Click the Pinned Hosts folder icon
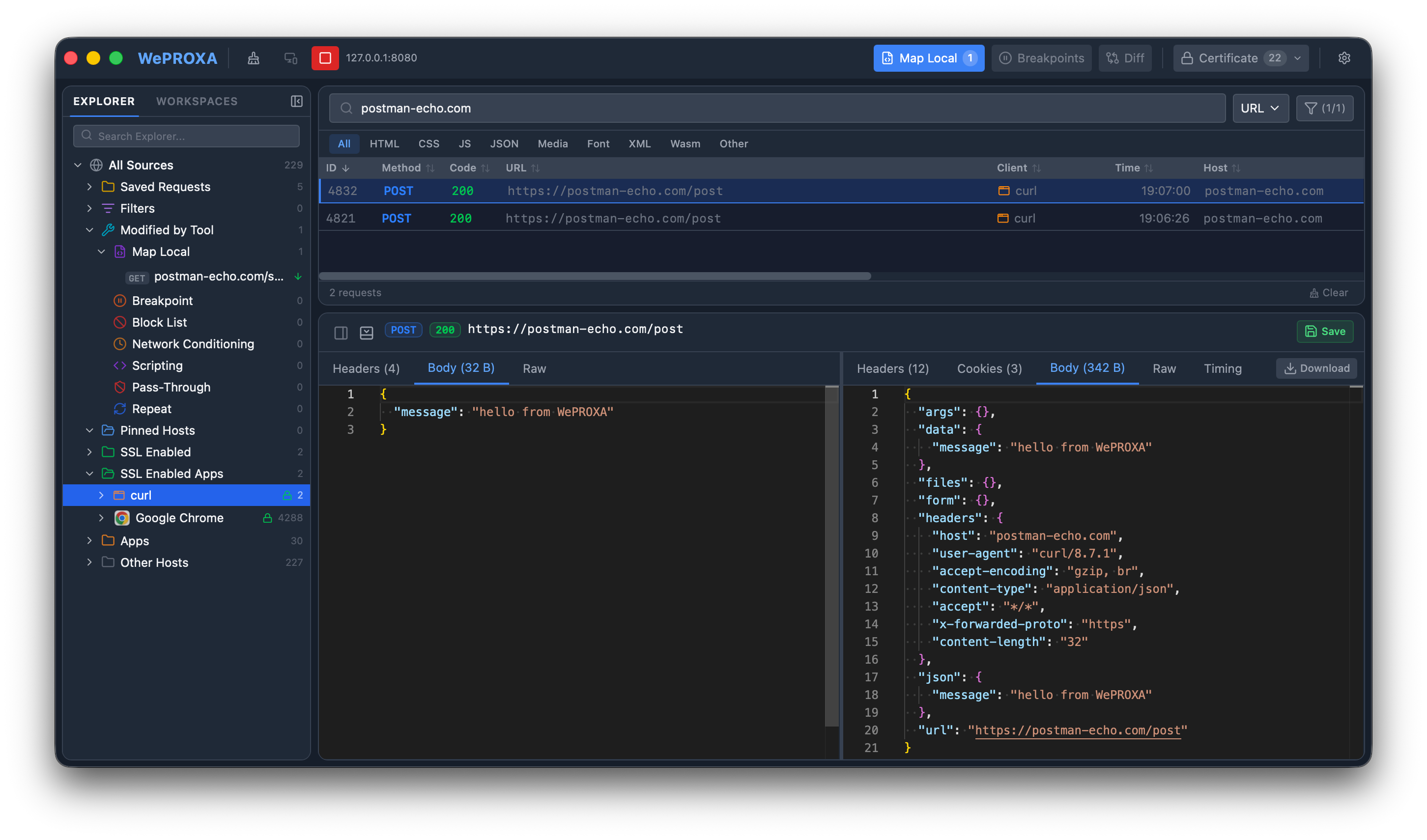The image size is (1427, 840). click(108, 430)
